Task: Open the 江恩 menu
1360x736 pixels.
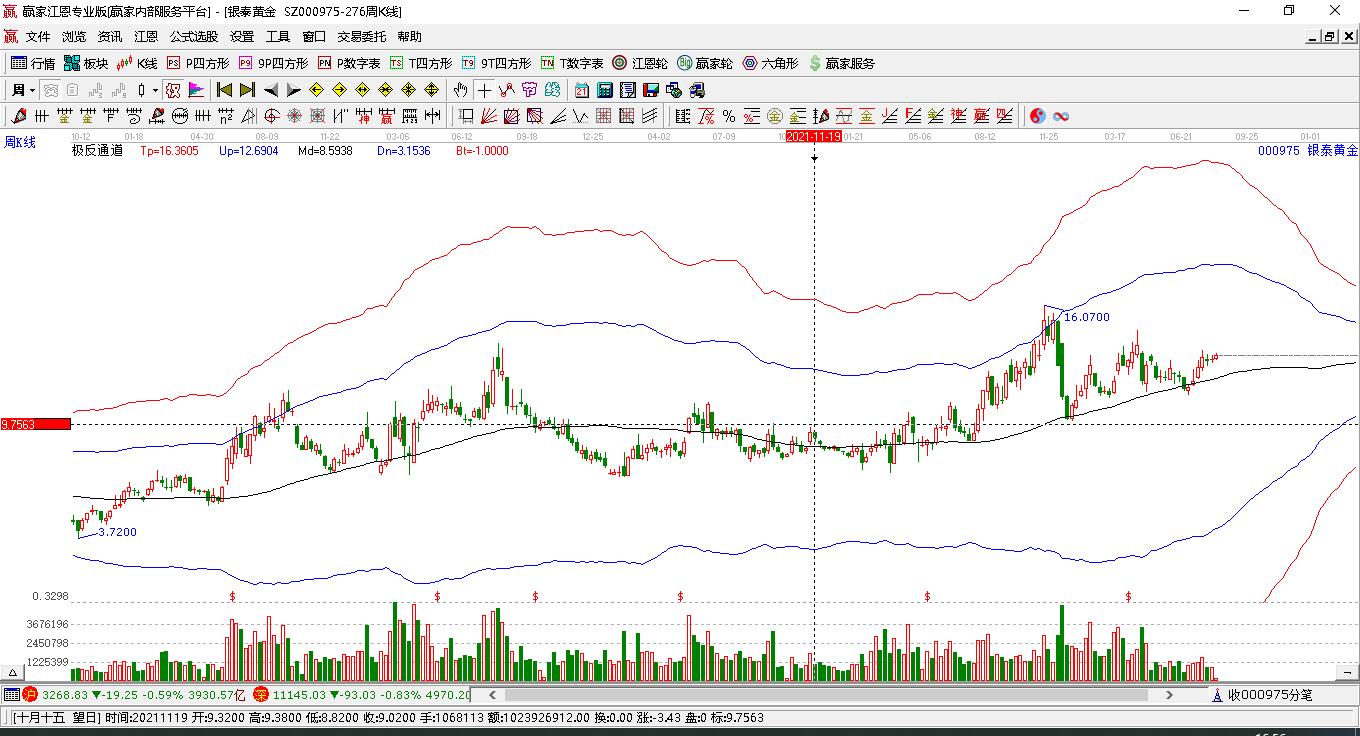Action: tap(146, 37)
